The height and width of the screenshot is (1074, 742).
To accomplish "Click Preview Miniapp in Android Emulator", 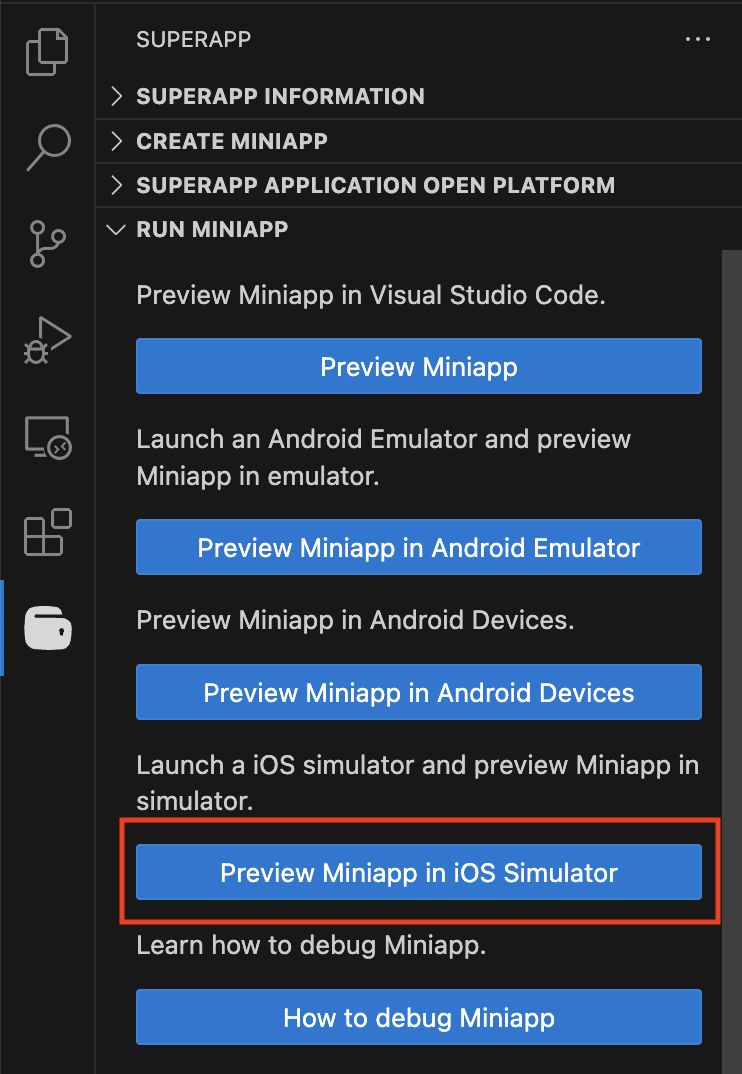I will point(419,547).
